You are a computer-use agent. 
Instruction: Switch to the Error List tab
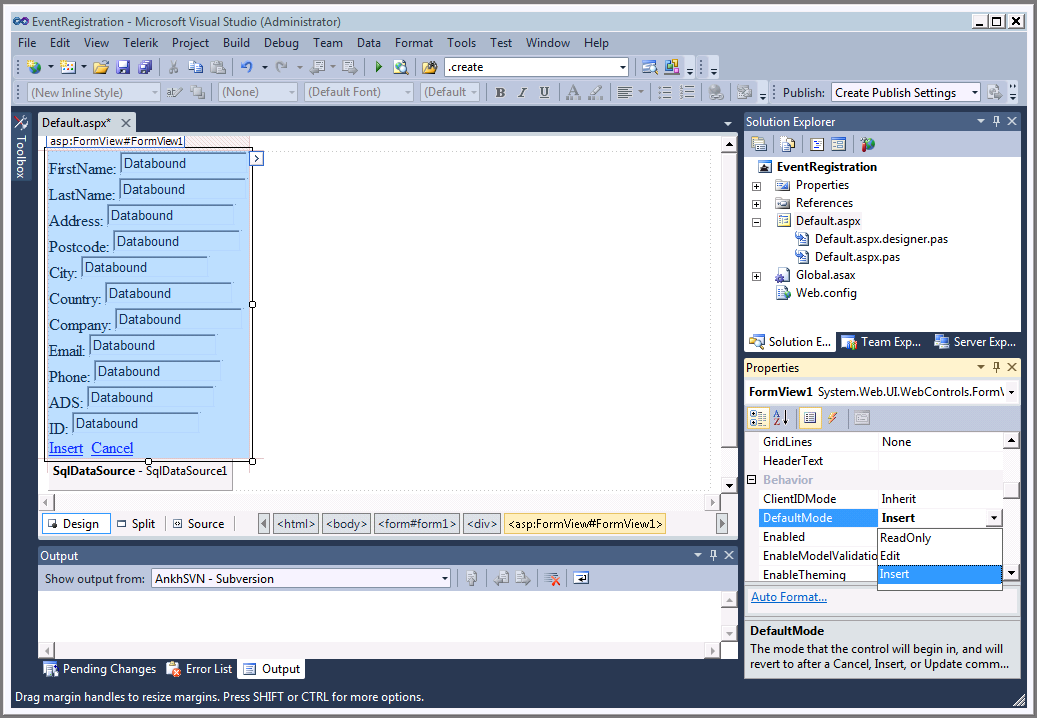[200, 669]
